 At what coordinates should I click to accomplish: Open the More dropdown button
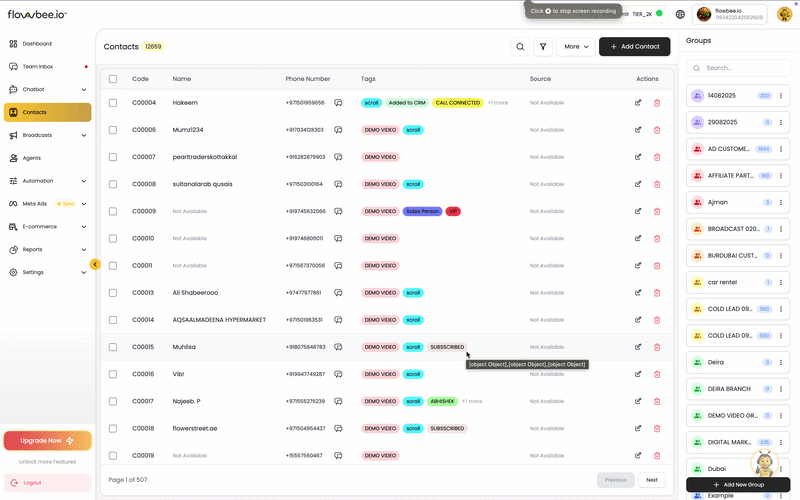[575, 46]
